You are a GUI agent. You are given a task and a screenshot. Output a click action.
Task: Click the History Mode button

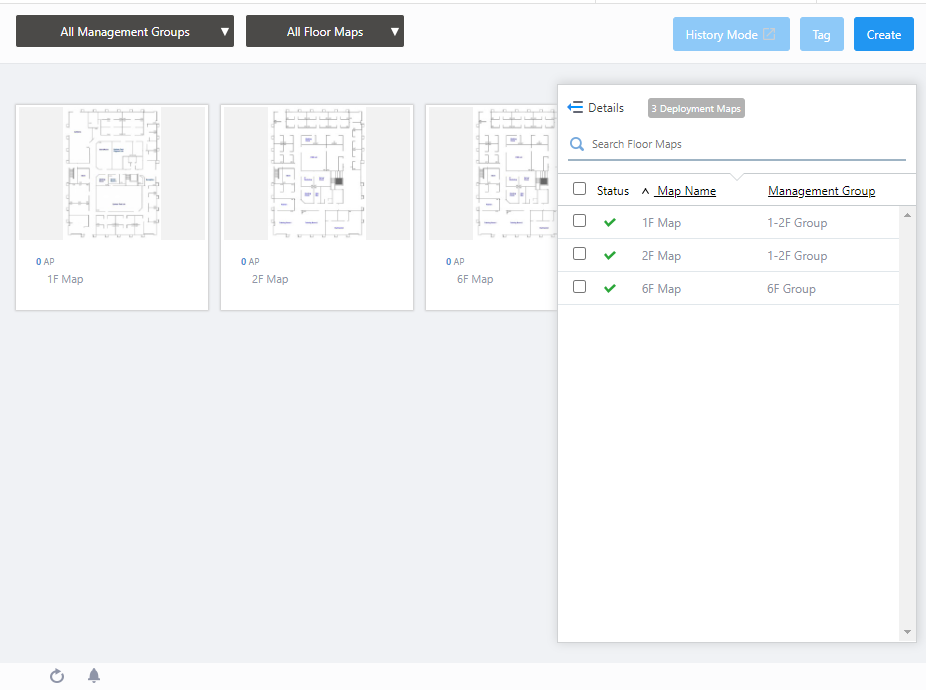tap(731, 34)
